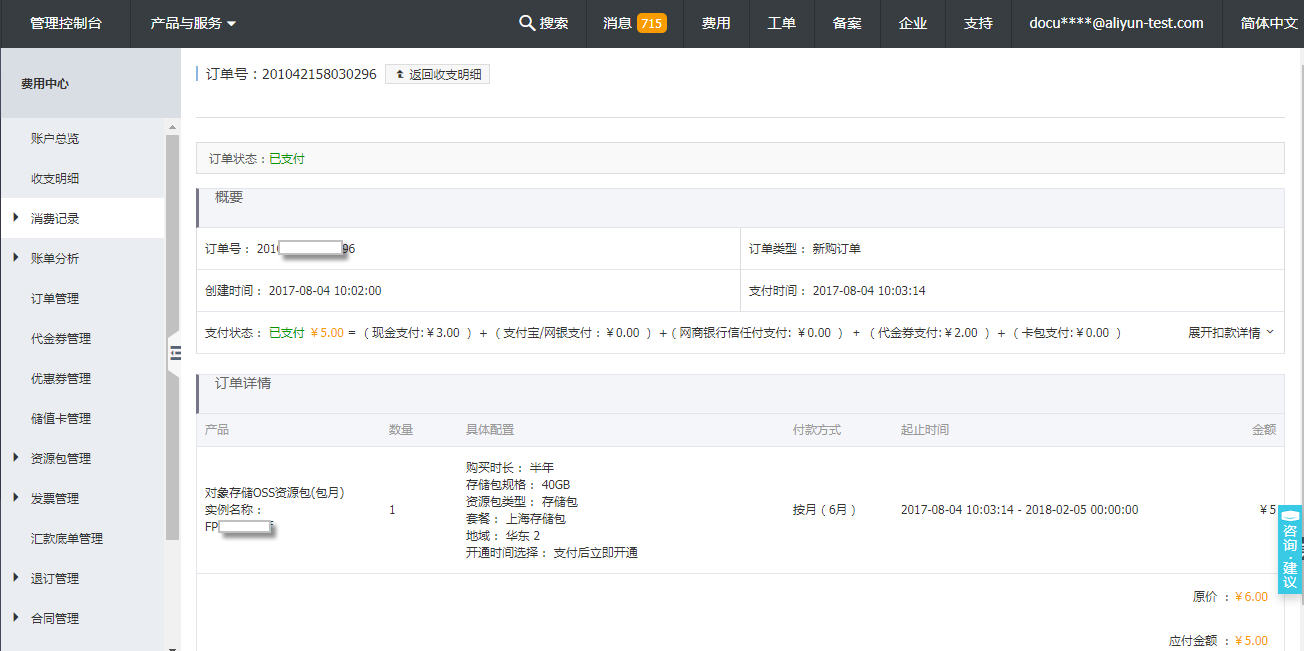Viewport: 1304px width, 651px height.
Task: Open 工单 in top navigation
Action: coord(782,23)
